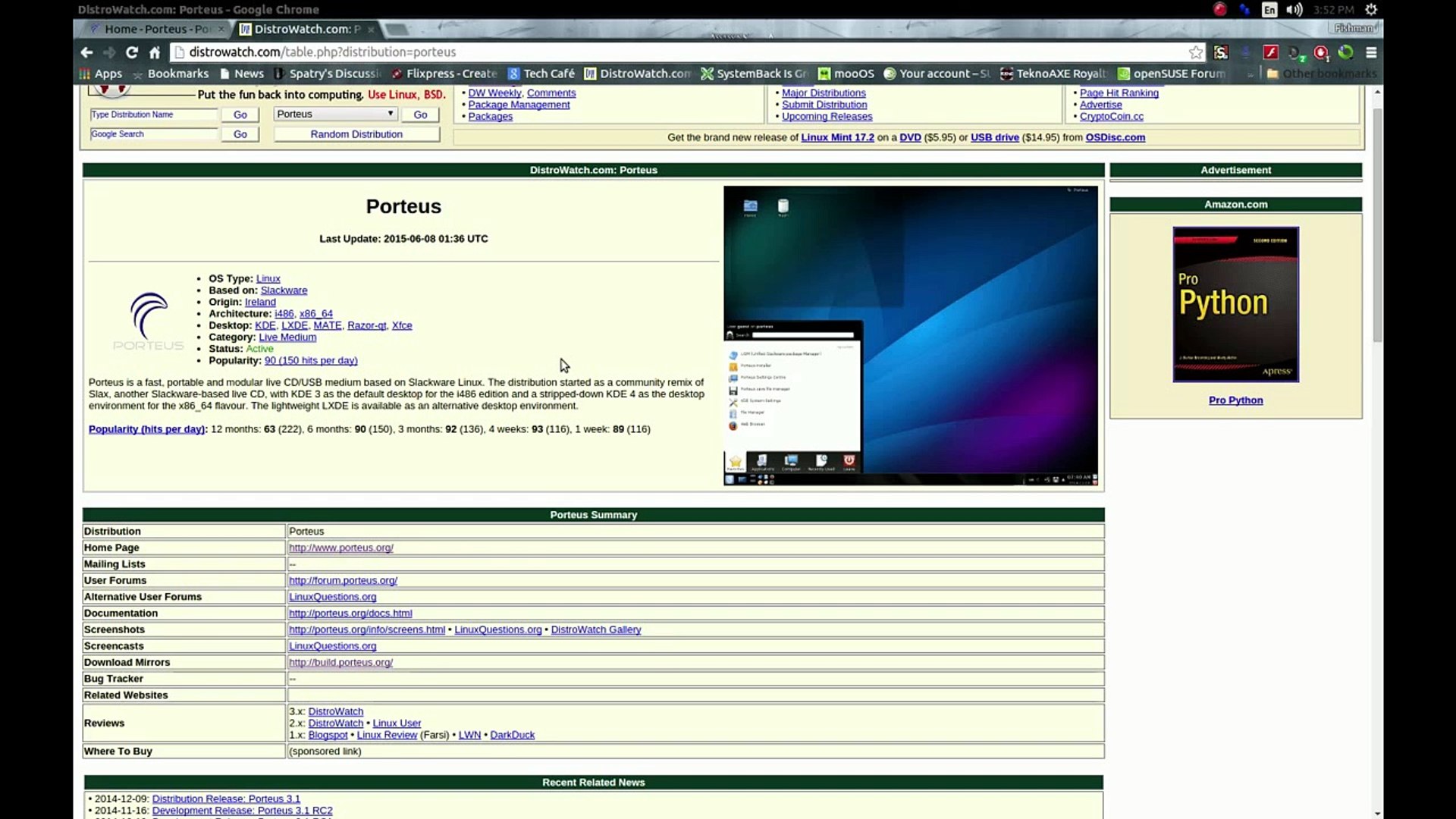Go to the browser home page
Image resolution: width=1456 pixels, height=819 pixels.
[x=155, y=52]
